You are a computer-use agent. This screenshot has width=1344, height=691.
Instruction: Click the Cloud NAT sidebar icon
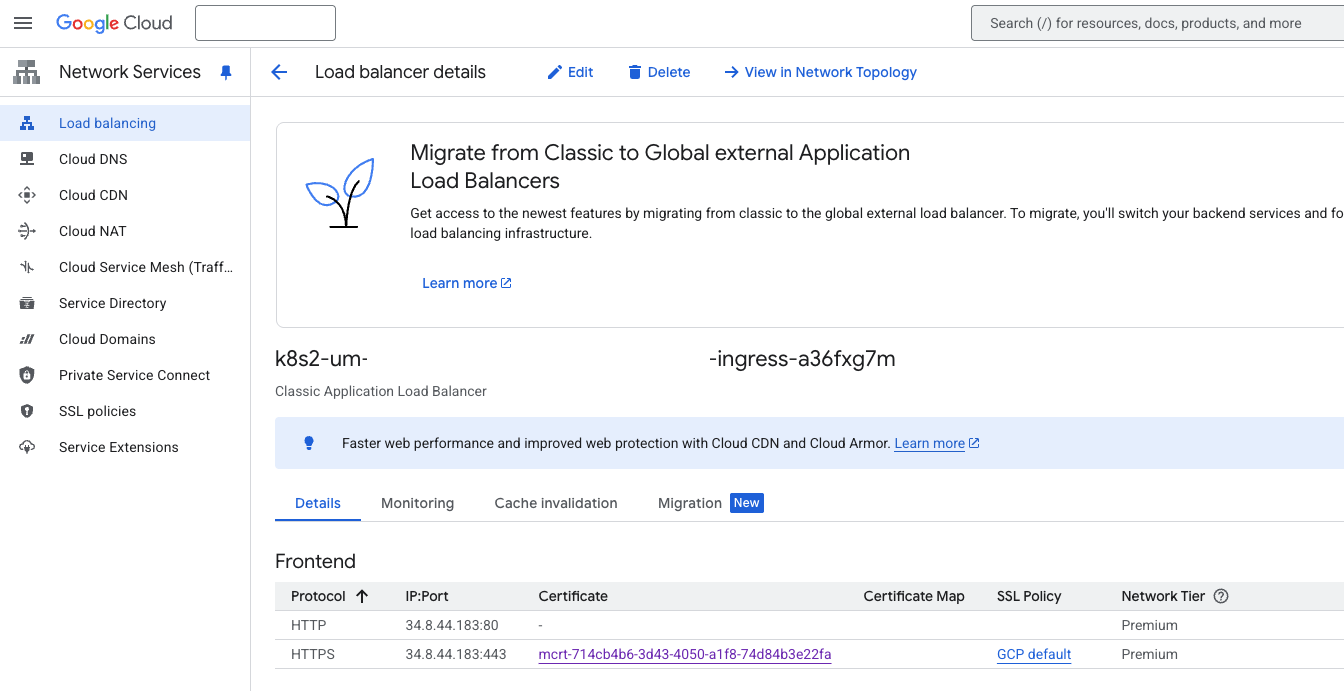click(27, 231)
